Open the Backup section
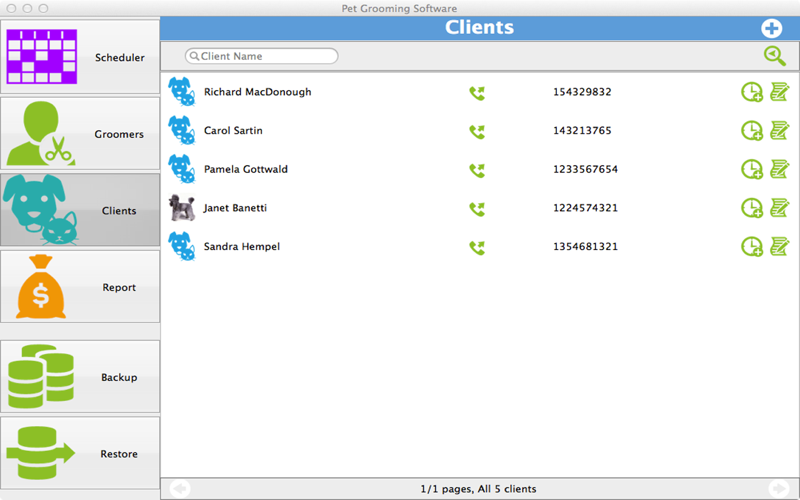Screen dimensions: 800x500 pyautogui.click(x=80, y=377)
